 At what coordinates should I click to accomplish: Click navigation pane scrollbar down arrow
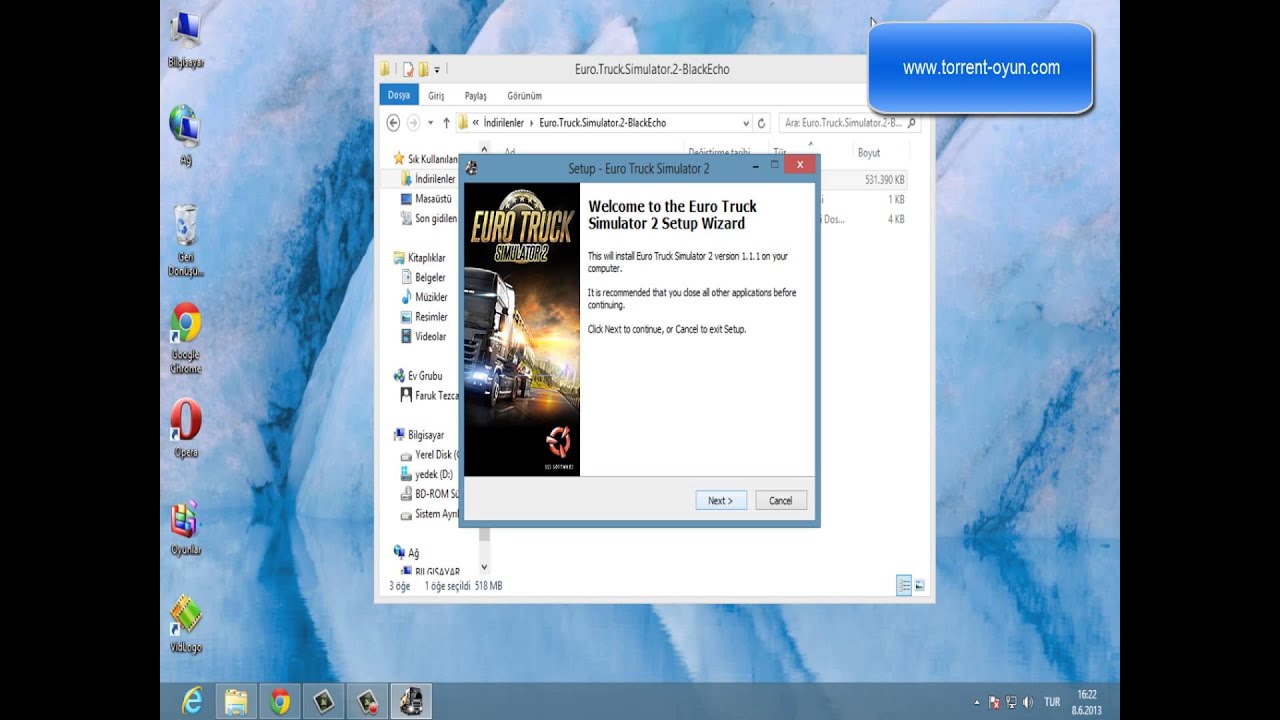click(x=484, y=567)
